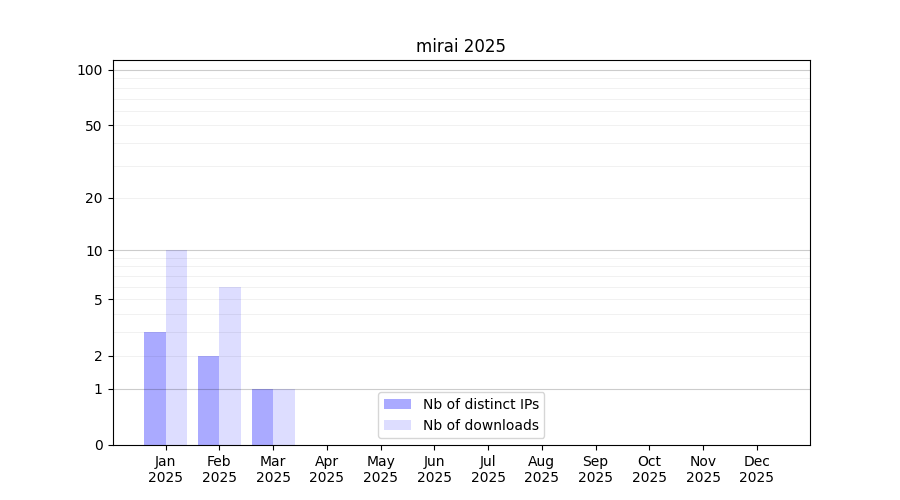900x500 pixels.
Task: Click the 10 y-axis tick label
Action: (x=94, y=251)
